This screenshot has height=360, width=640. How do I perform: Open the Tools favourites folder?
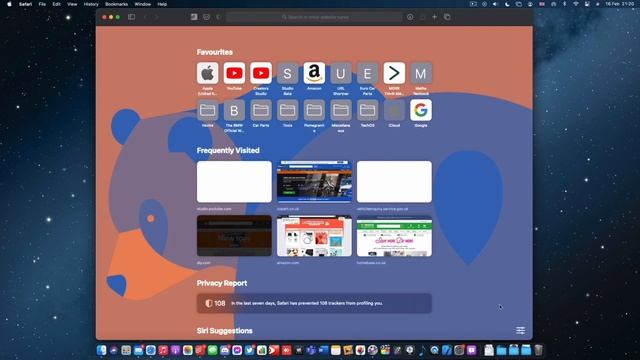point(287,110)
